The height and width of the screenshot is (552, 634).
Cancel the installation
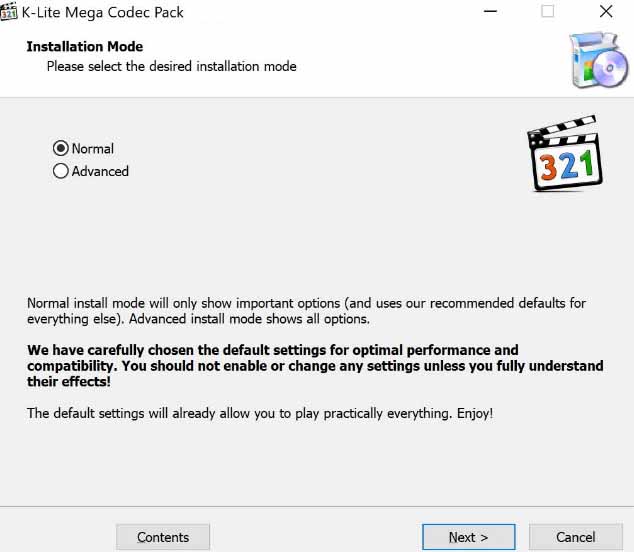(575, 537)
